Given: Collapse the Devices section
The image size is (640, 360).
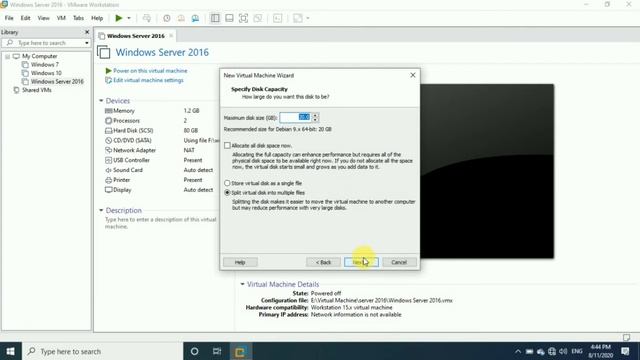Looking at the screenshot, I should (101, 100).
